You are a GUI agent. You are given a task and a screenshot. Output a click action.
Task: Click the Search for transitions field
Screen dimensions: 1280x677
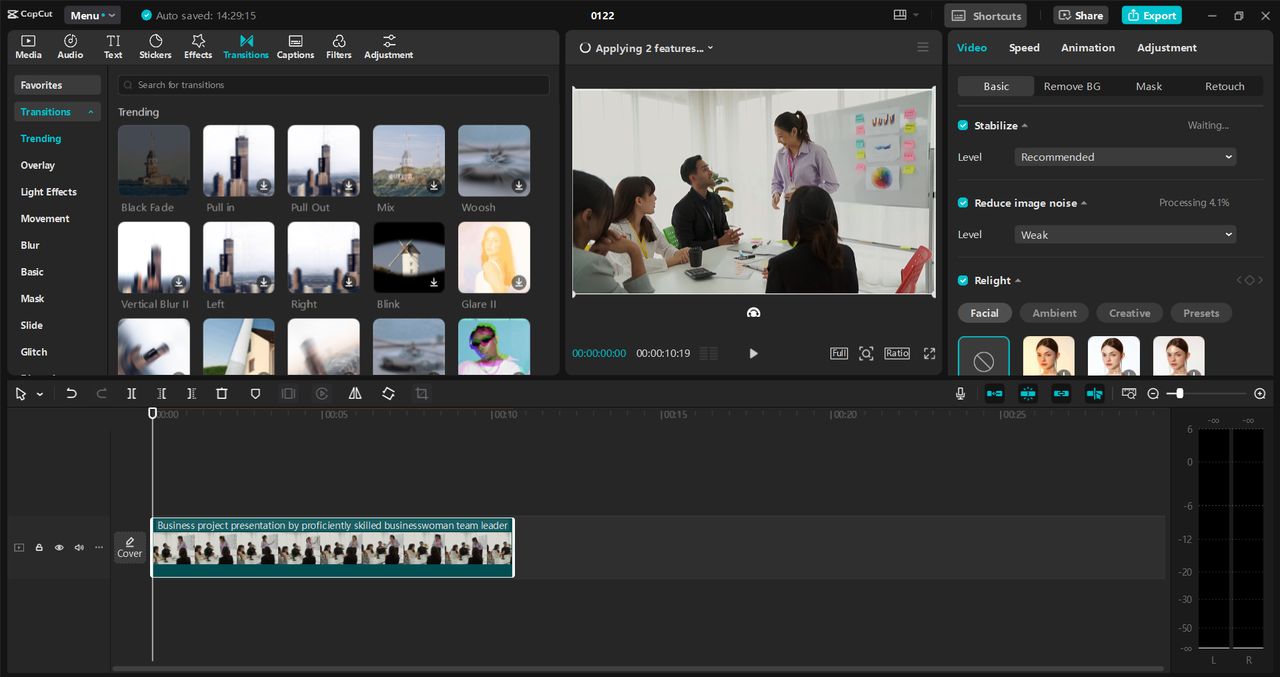[333, 85]
